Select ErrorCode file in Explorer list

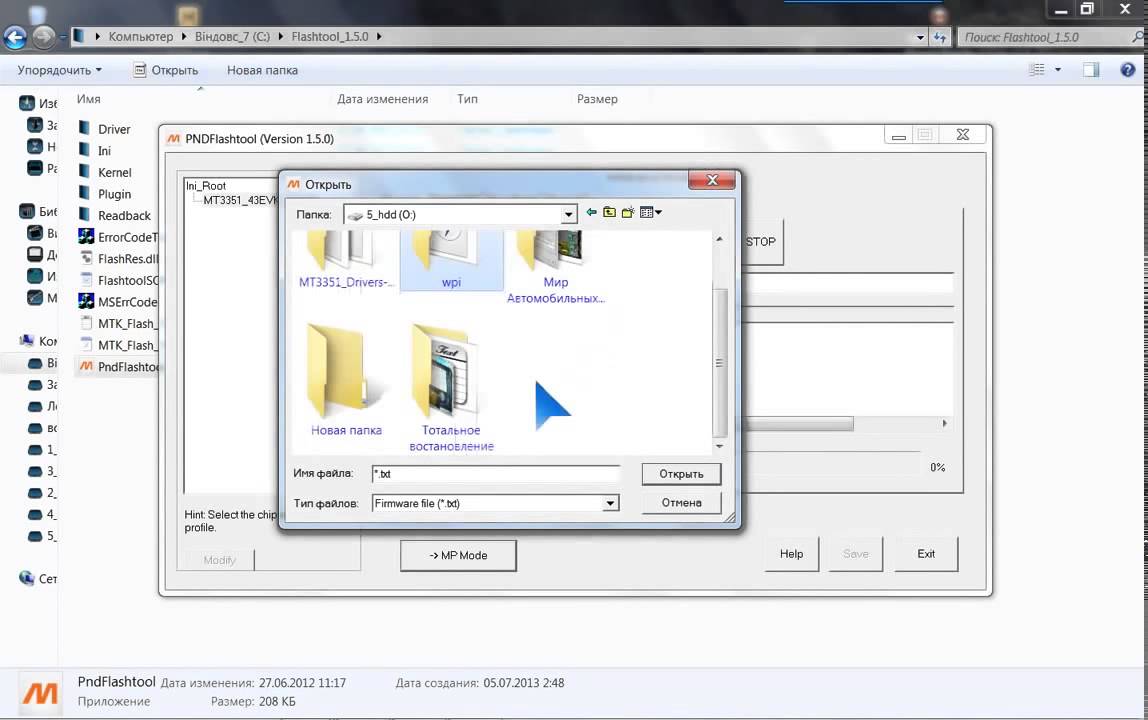click(118, 237)
